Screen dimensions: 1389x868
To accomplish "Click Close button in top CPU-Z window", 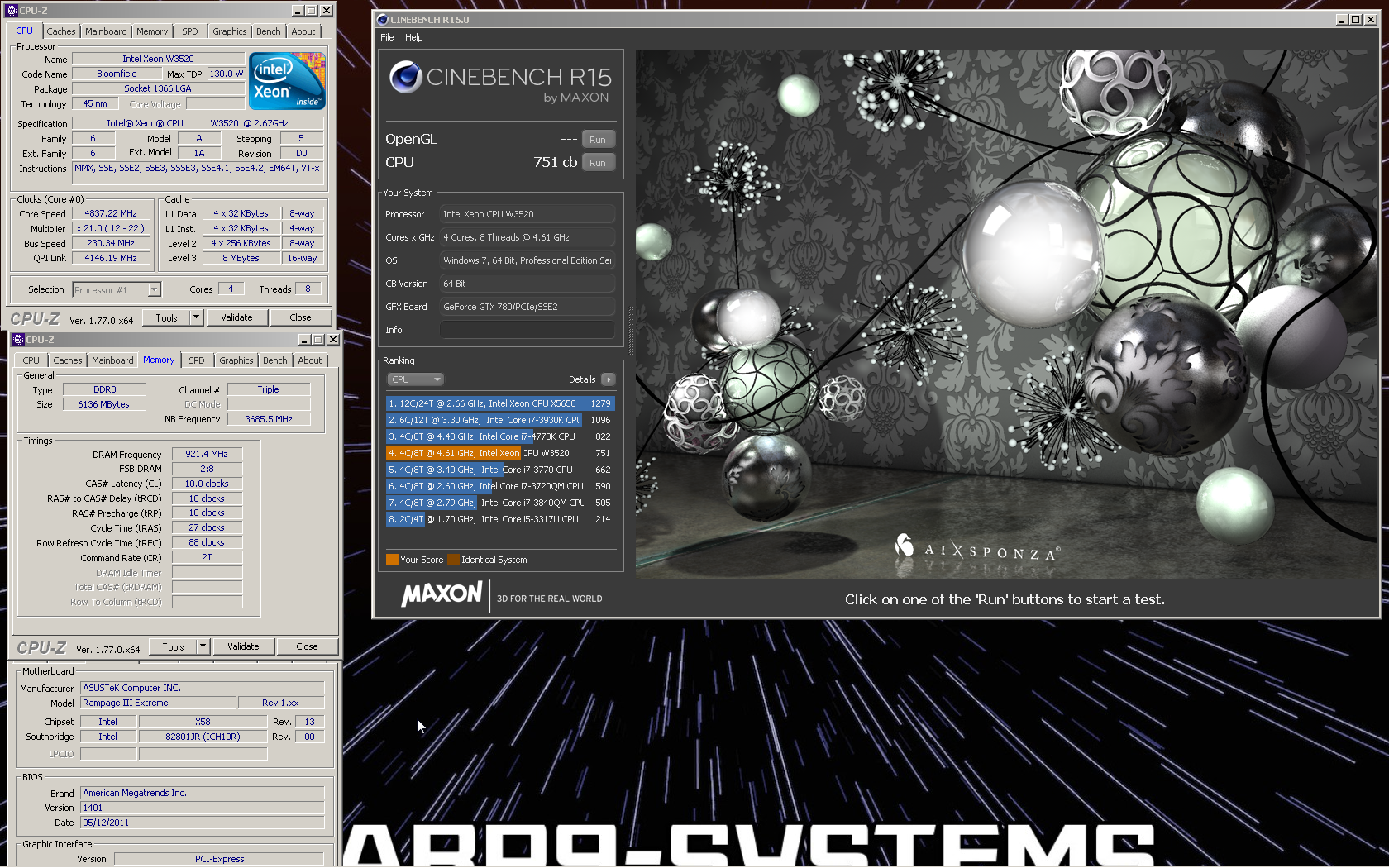I will point(300,317).
